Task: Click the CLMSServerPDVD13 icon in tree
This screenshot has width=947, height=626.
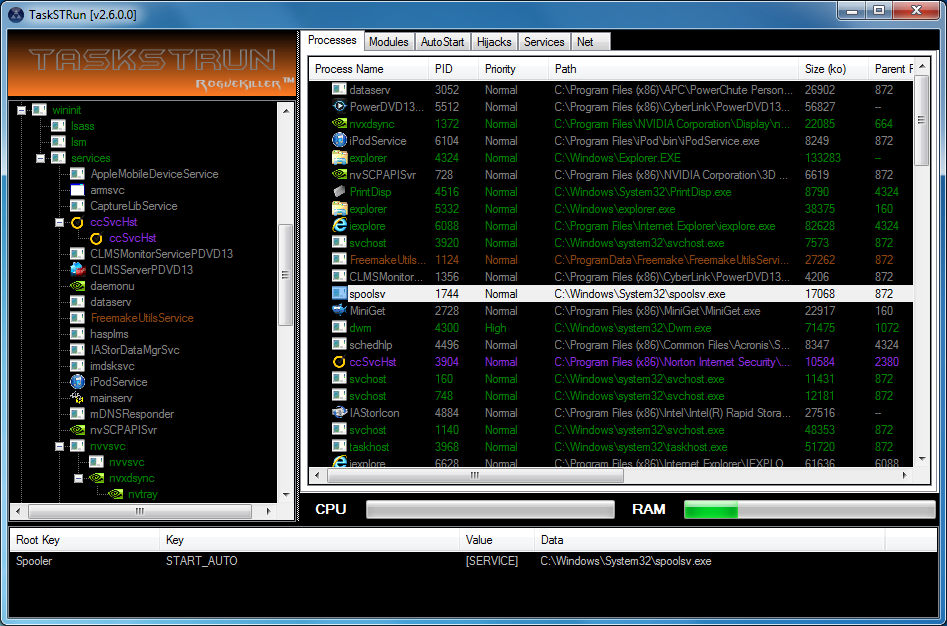Action: click(x=77, y=269)
